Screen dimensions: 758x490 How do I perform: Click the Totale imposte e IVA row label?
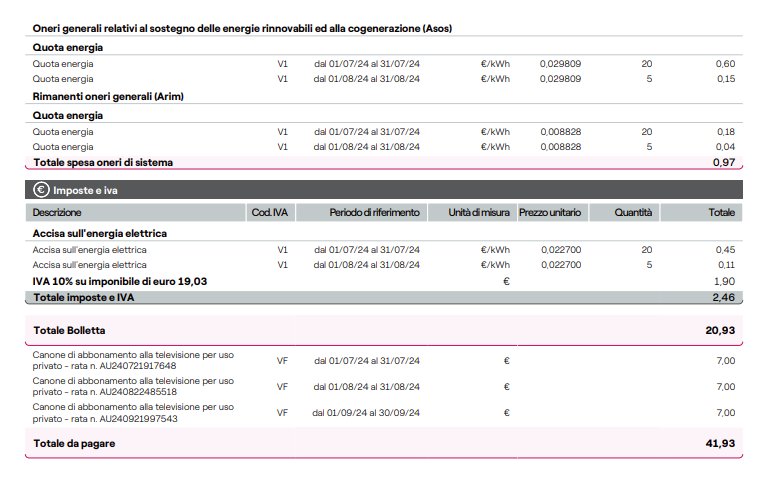click(83, 297)
